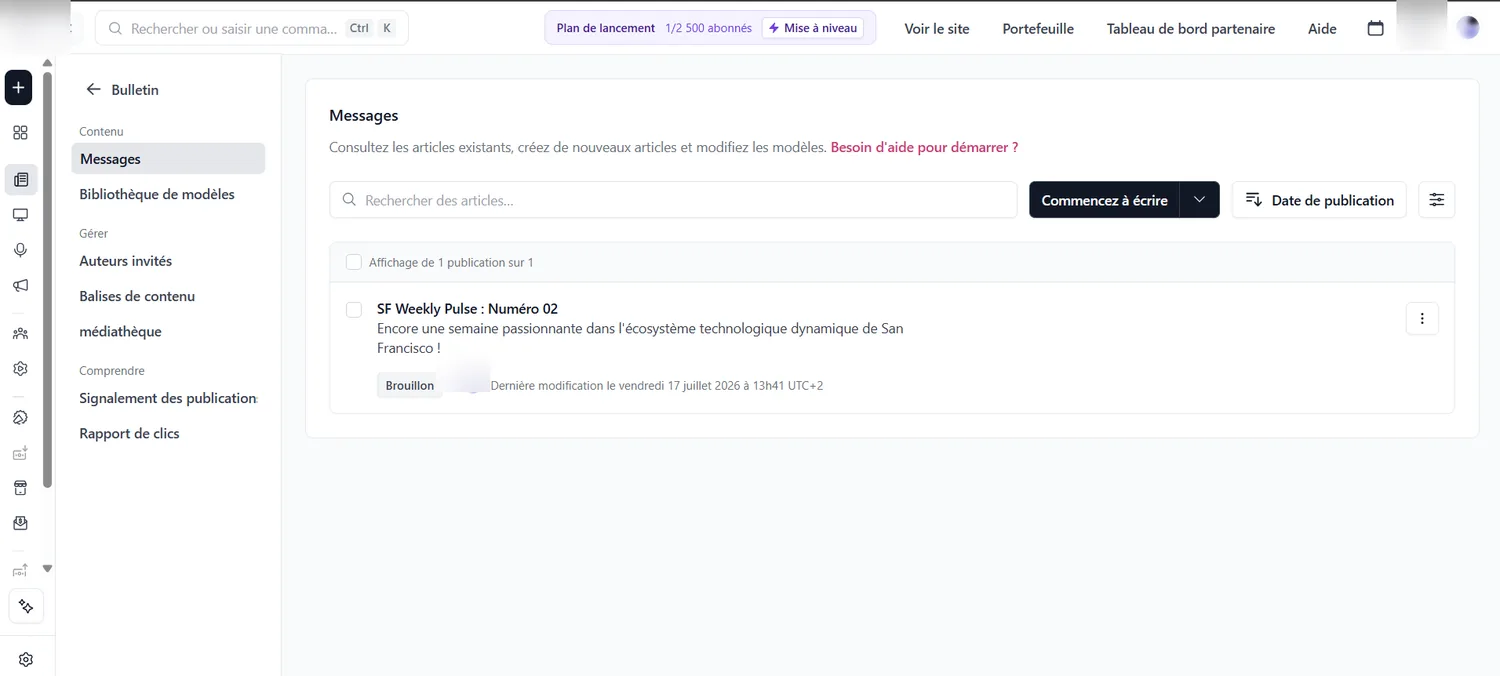This screenshot has width=1500, height=676.
Task: Open Balises de contenu page
Action: click(137, 296)
